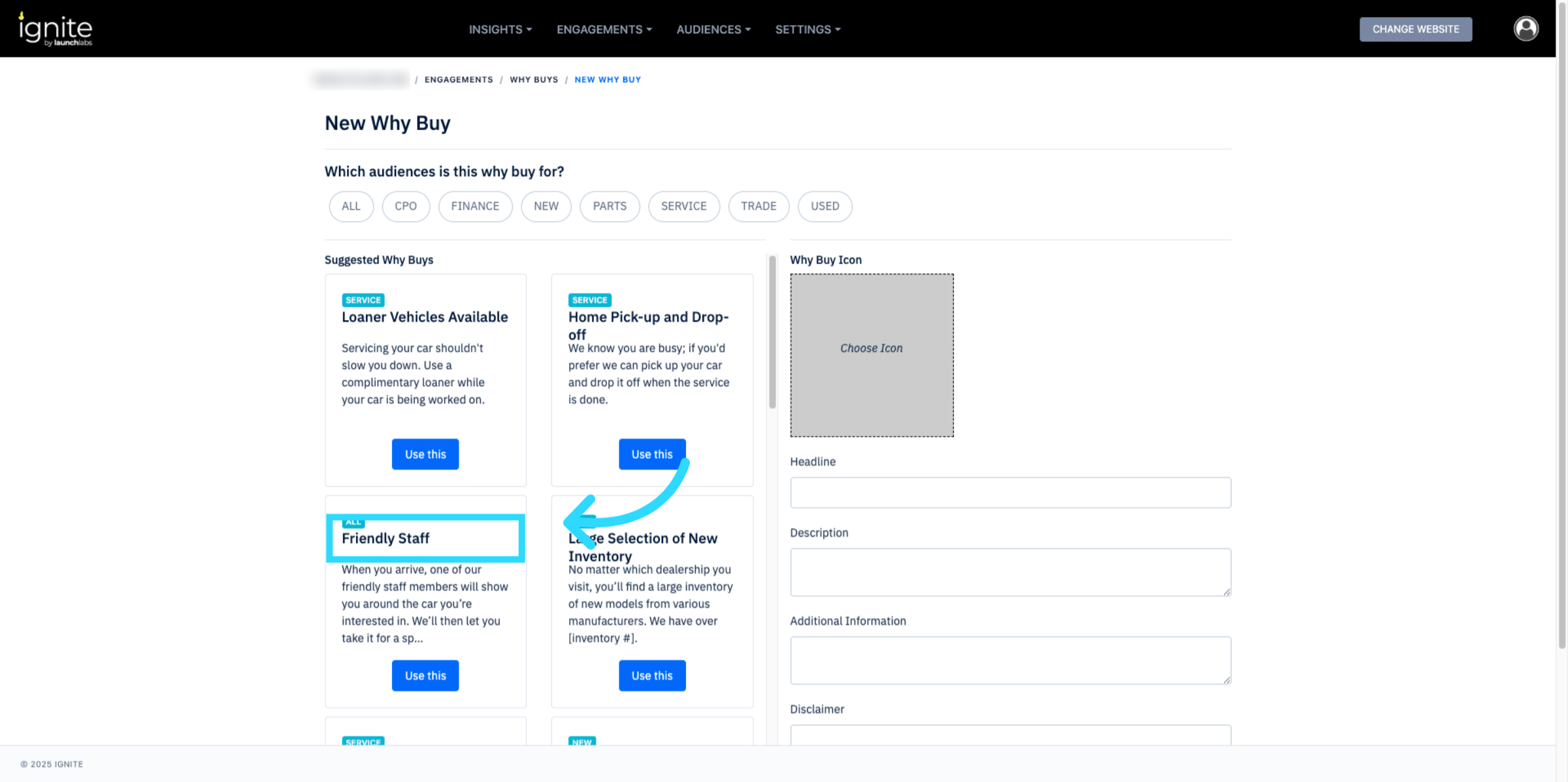
Task: Toggle the ALL audience pill
Action: (x=351, y=206)
